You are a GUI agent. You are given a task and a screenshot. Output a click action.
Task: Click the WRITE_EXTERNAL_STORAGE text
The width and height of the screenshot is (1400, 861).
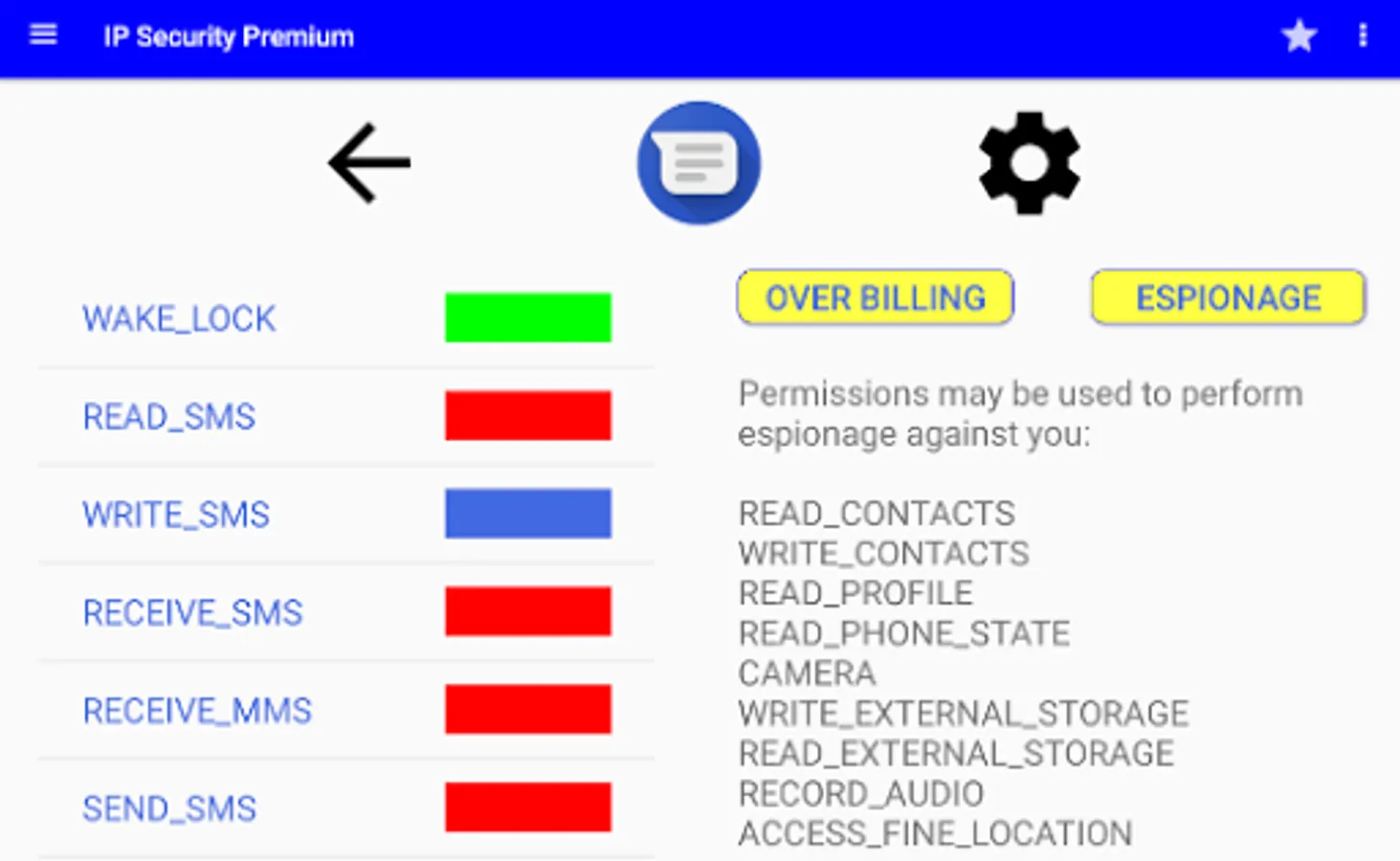click(x=964, y=714)
